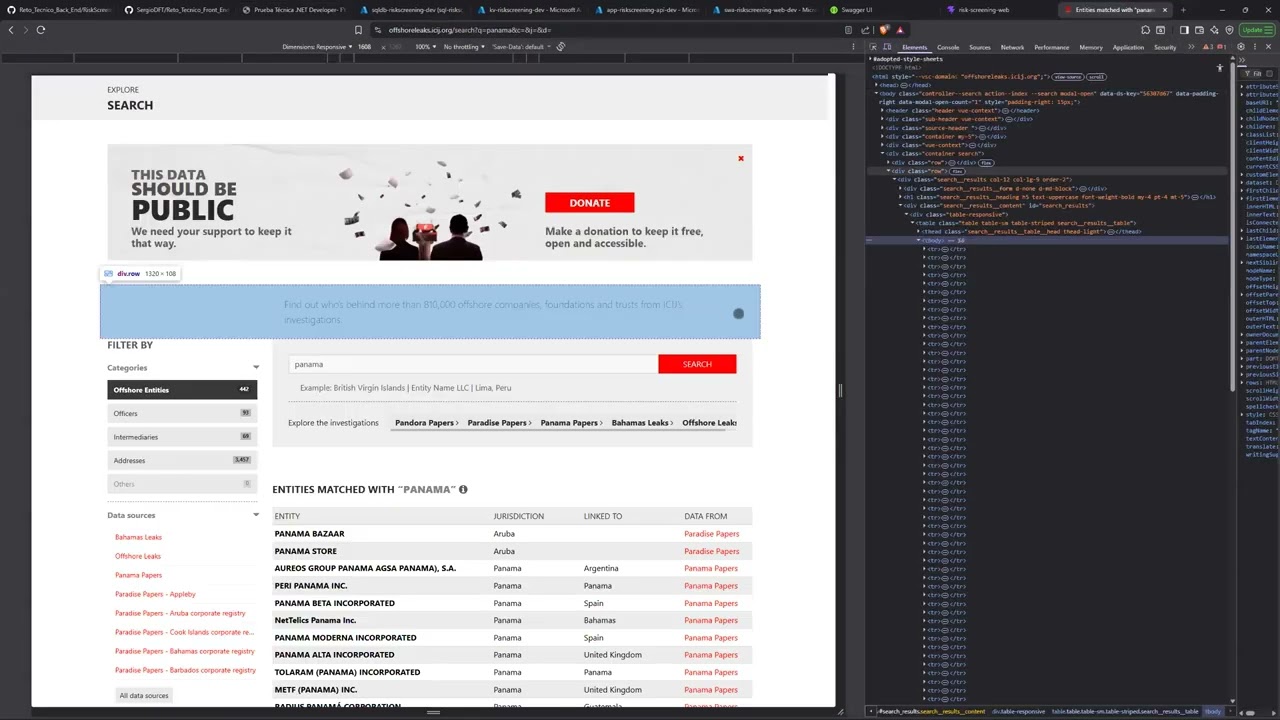Toggle the device toolbar icon
Screen dimensions: 1280x720
tap(887, 47)
